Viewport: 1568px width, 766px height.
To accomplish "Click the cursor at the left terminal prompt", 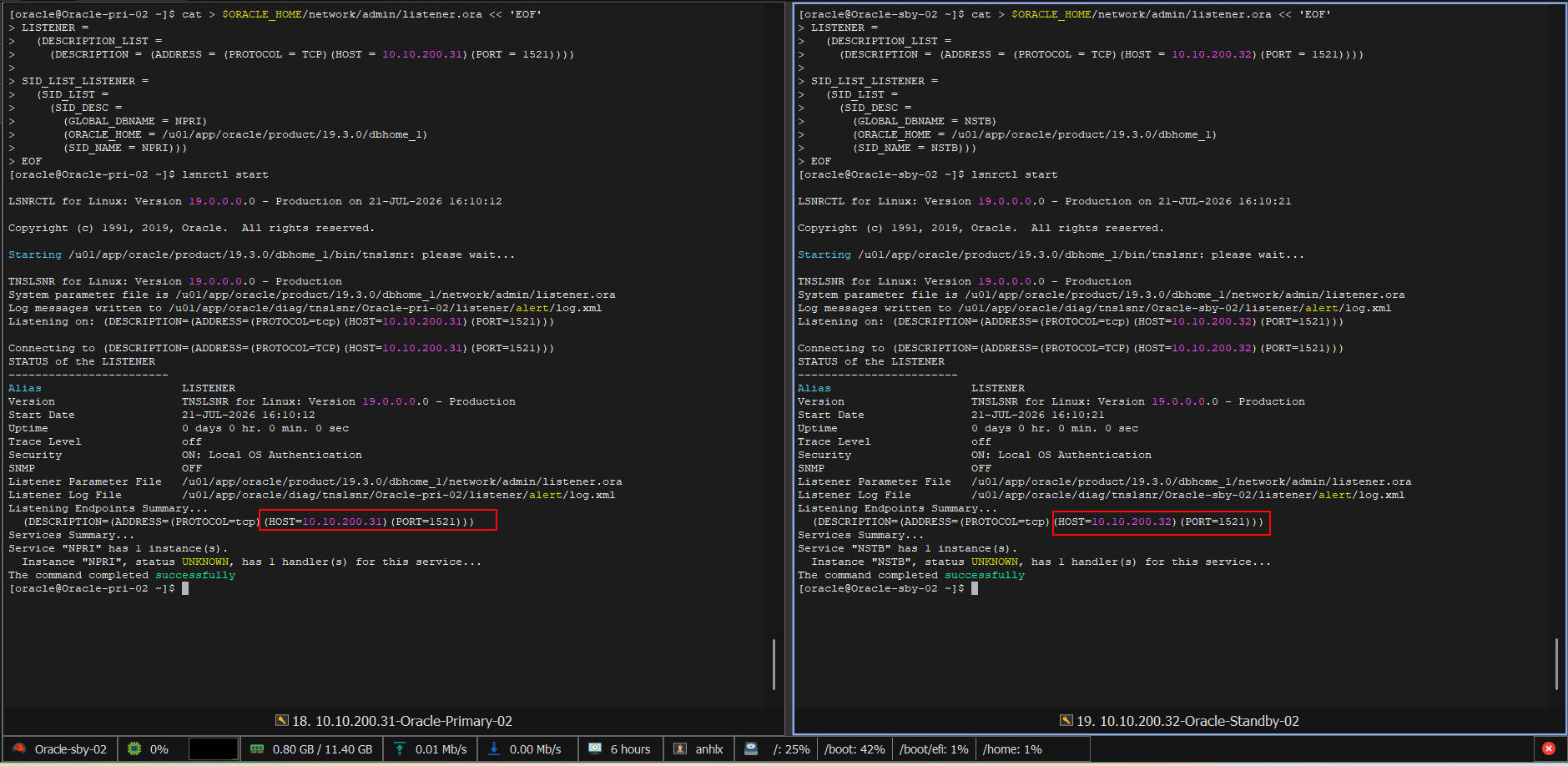I will pyautogui.click(x=185, y=588).
